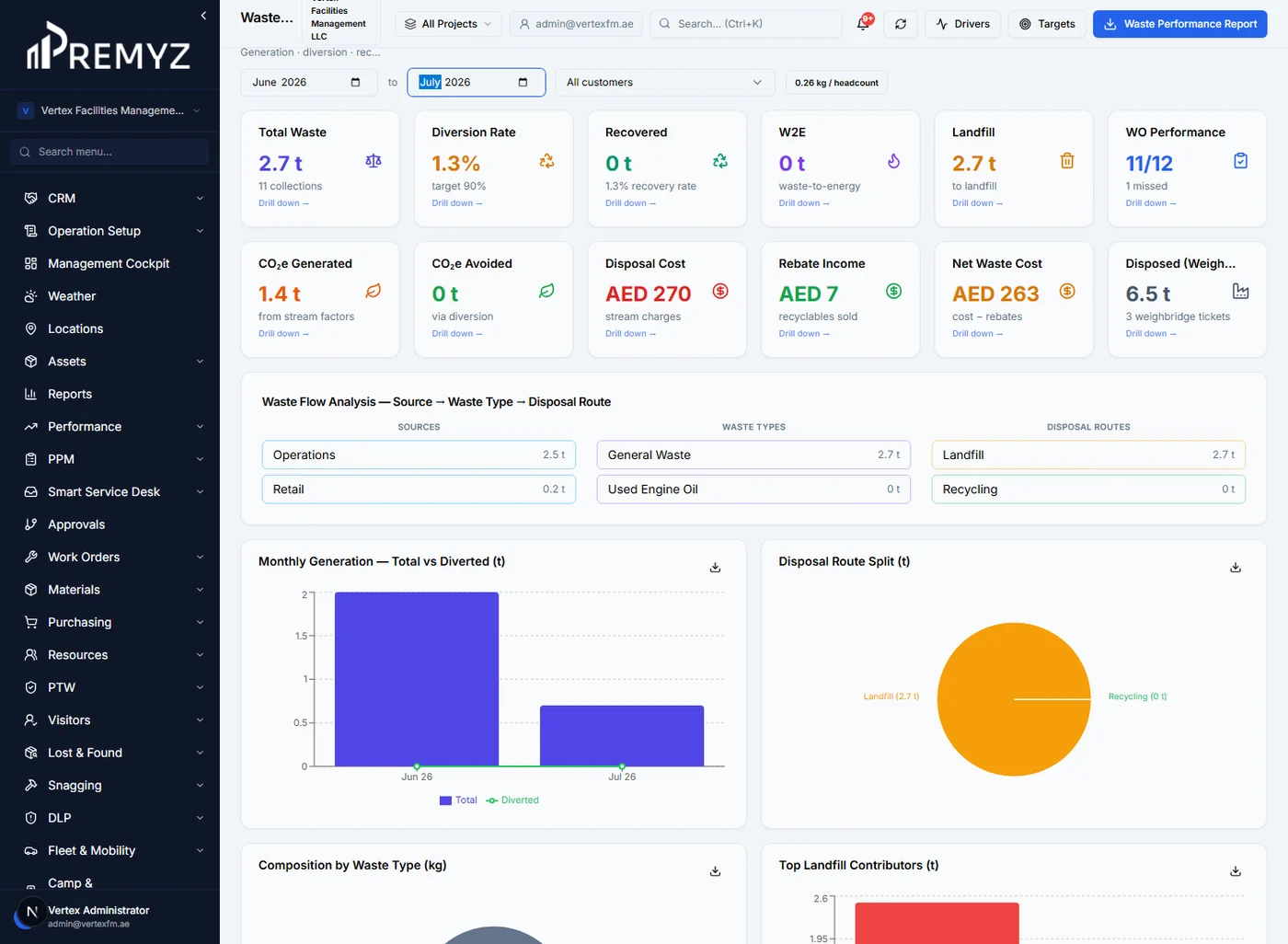The height and width of the screenshot is (944, 1288).
Task: Click the Net Waste Cost dollar icon
Action: [x=1067, y=292]
